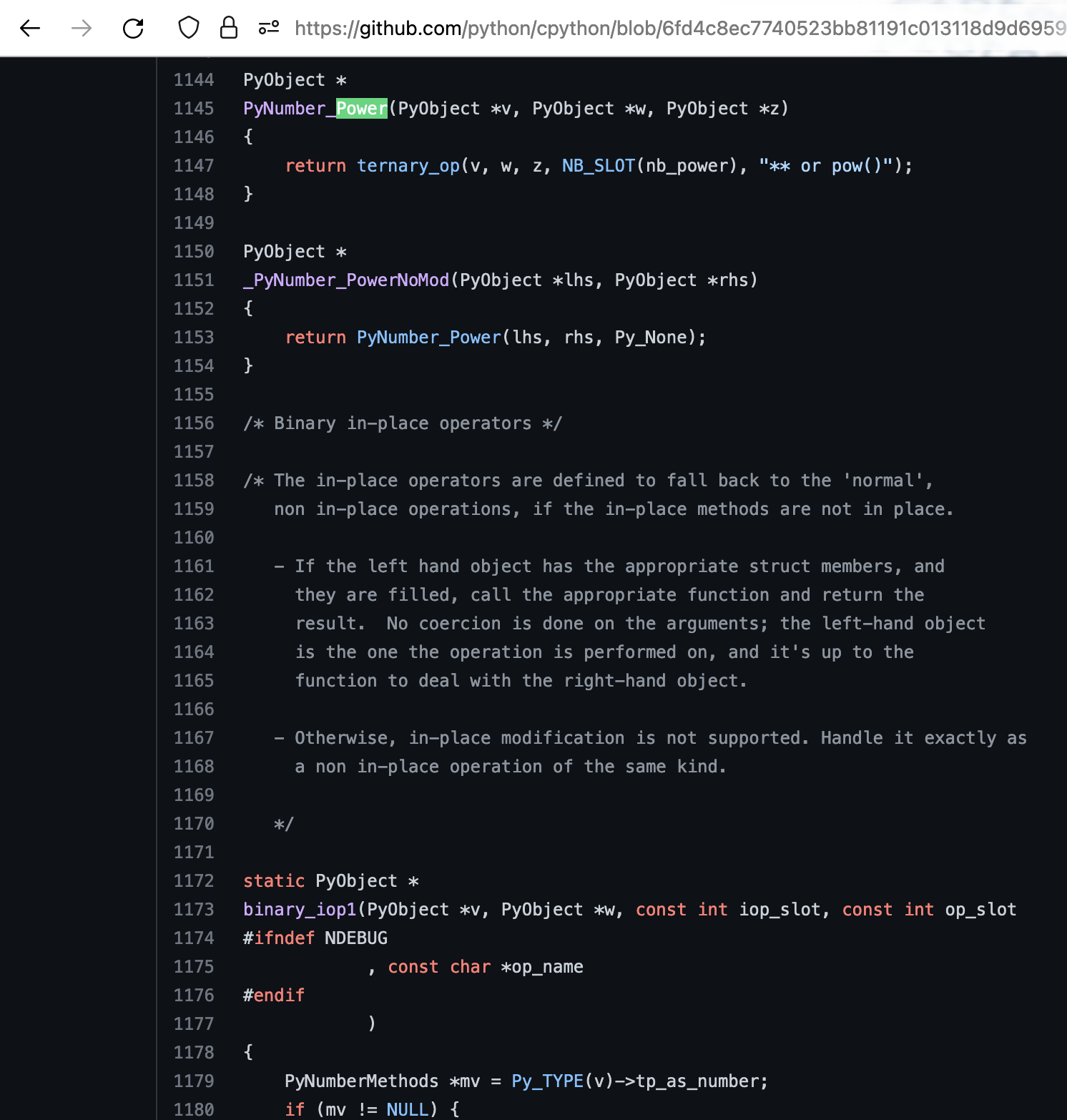Select line number 1158
The width and height of the screenshot is (1067, 1120).
tap(194, 481)
